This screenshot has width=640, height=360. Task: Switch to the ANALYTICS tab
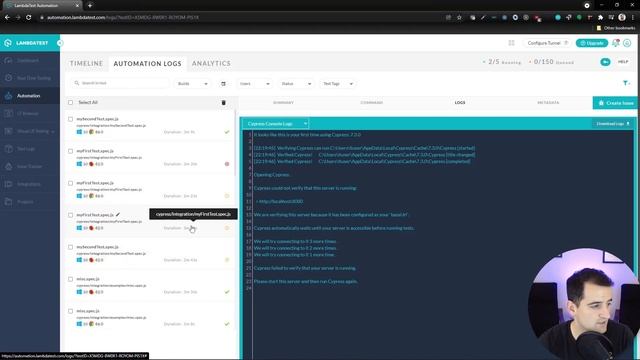point(211,63)
